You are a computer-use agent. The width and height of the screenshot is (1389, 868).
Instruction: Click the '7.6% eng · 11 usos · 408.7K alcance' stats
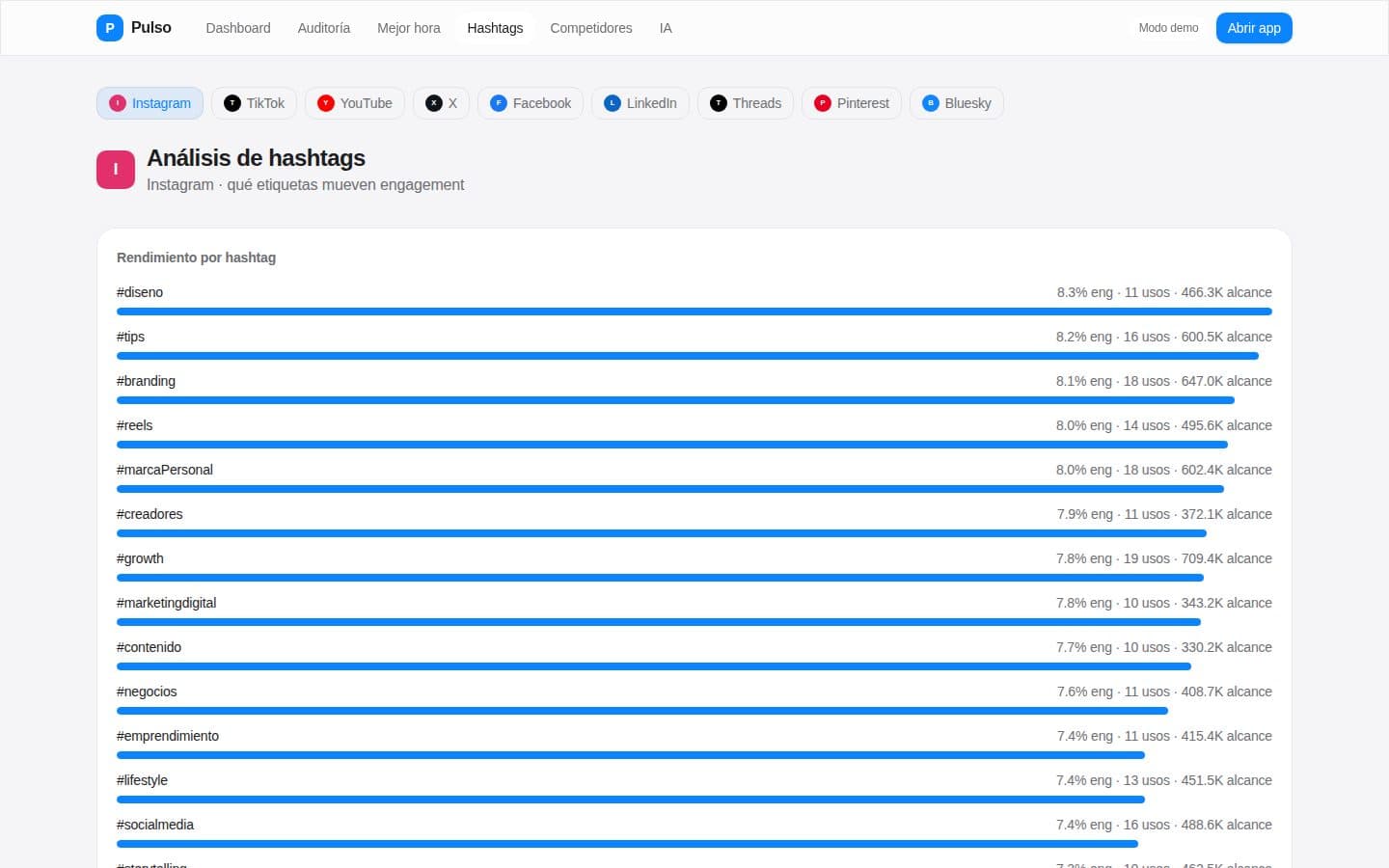pyautogui.click(x=1164, y=692)
